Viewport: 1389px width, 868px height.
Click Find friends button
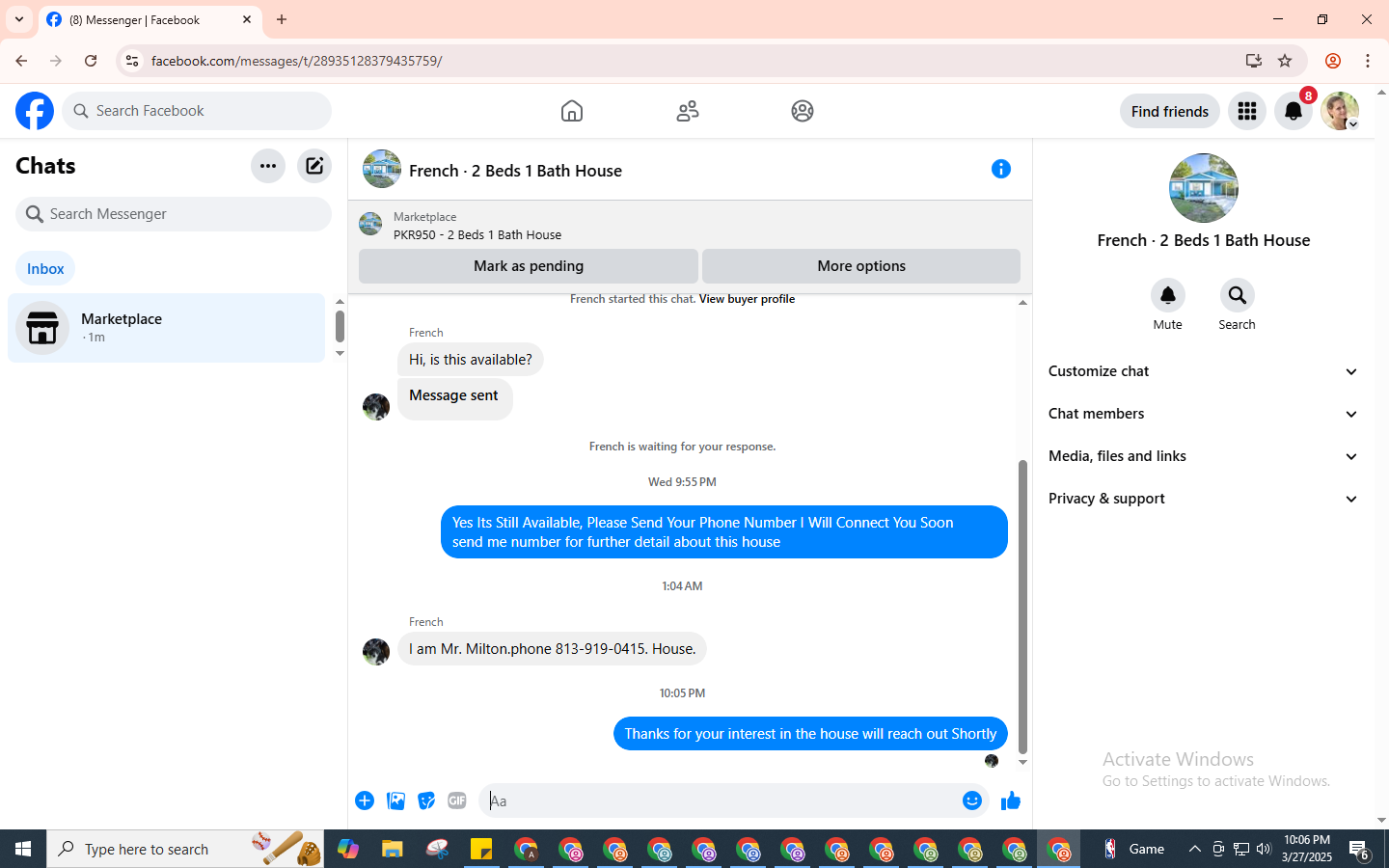point(1170,111)
